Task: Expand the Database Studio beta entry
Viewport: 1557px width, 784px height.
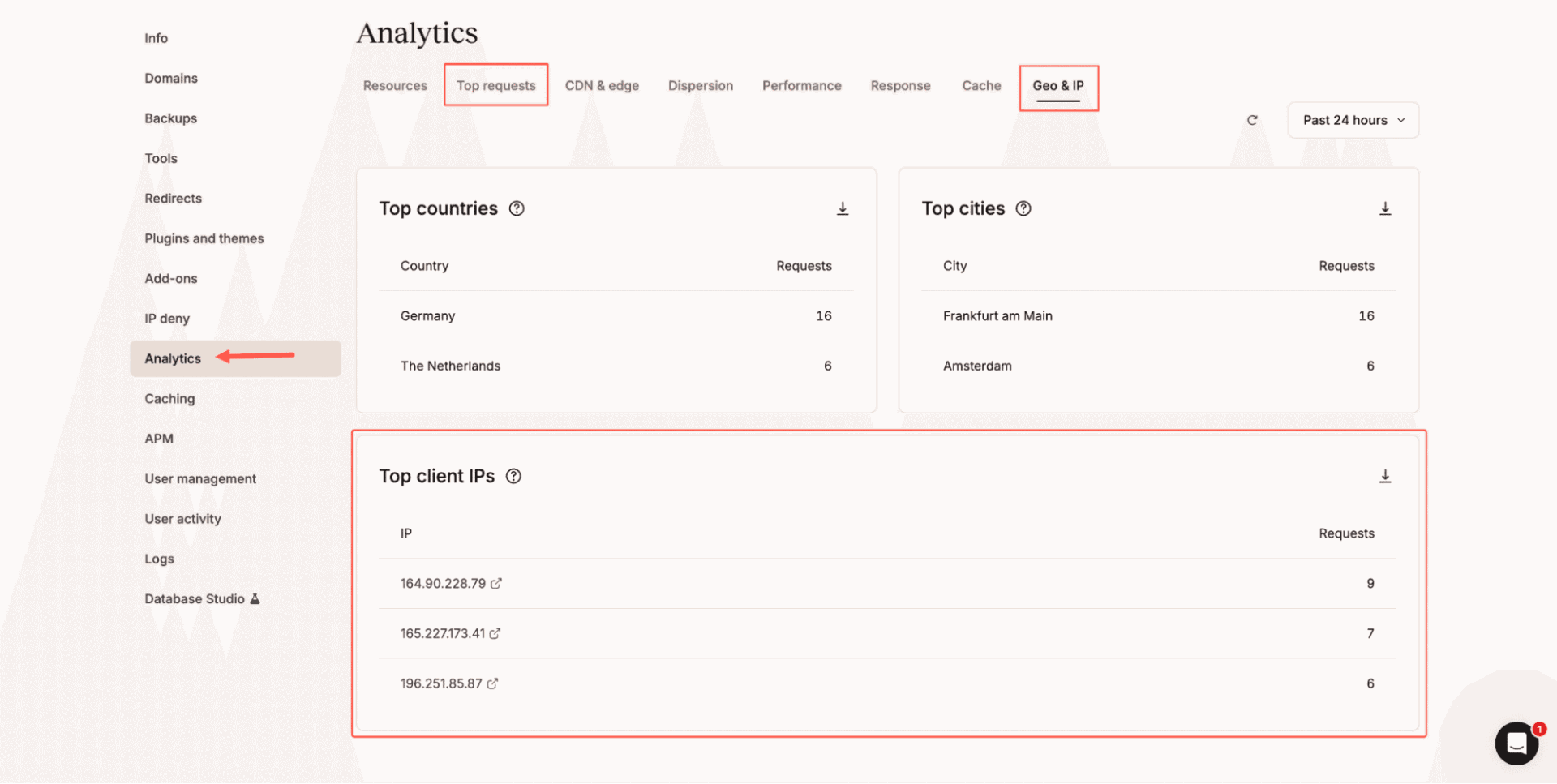Action: 202,598
